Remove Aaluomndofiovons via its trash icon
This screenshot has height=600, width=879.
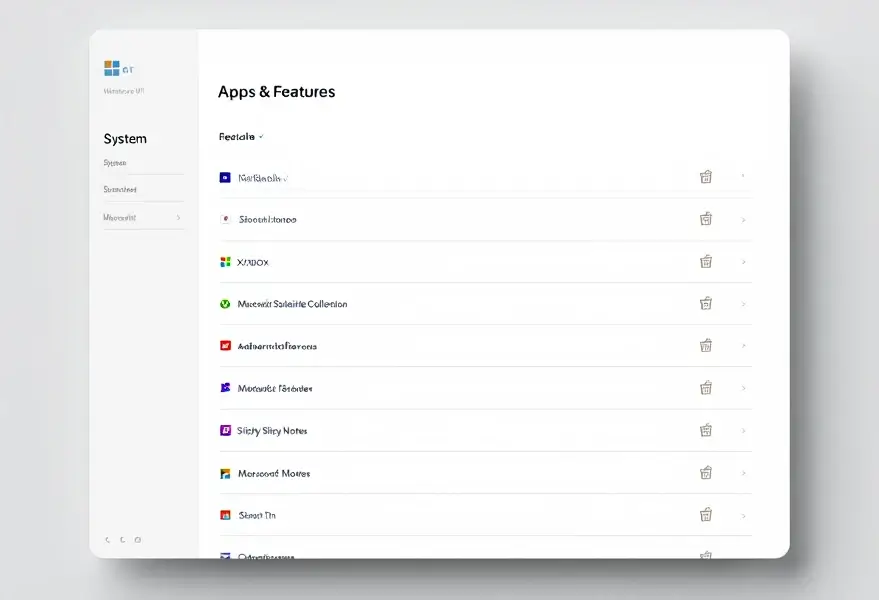pyautogui.click(x=706, y=345)
